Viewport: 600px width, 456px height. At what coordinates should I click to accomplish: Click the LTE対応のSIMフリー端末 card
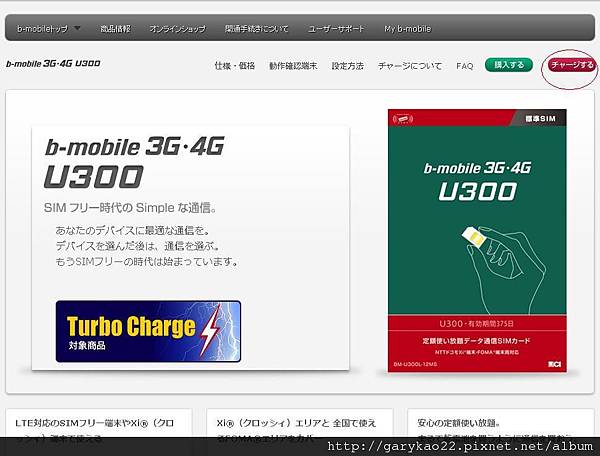click(99, 423)
